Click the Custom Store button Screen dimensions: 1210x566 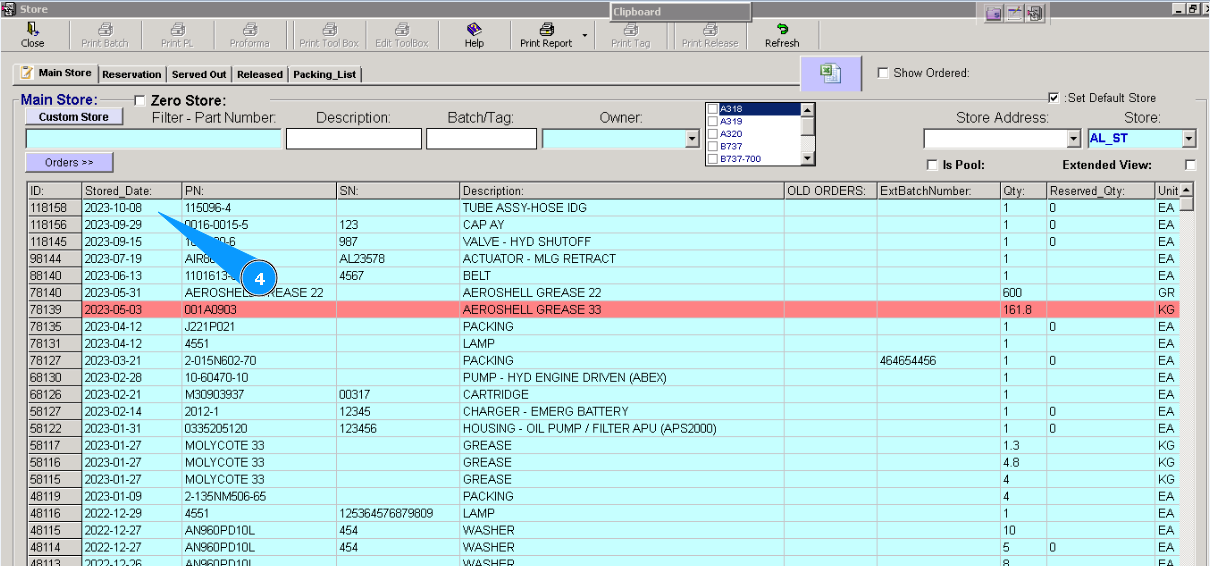(x=74, y=117)
